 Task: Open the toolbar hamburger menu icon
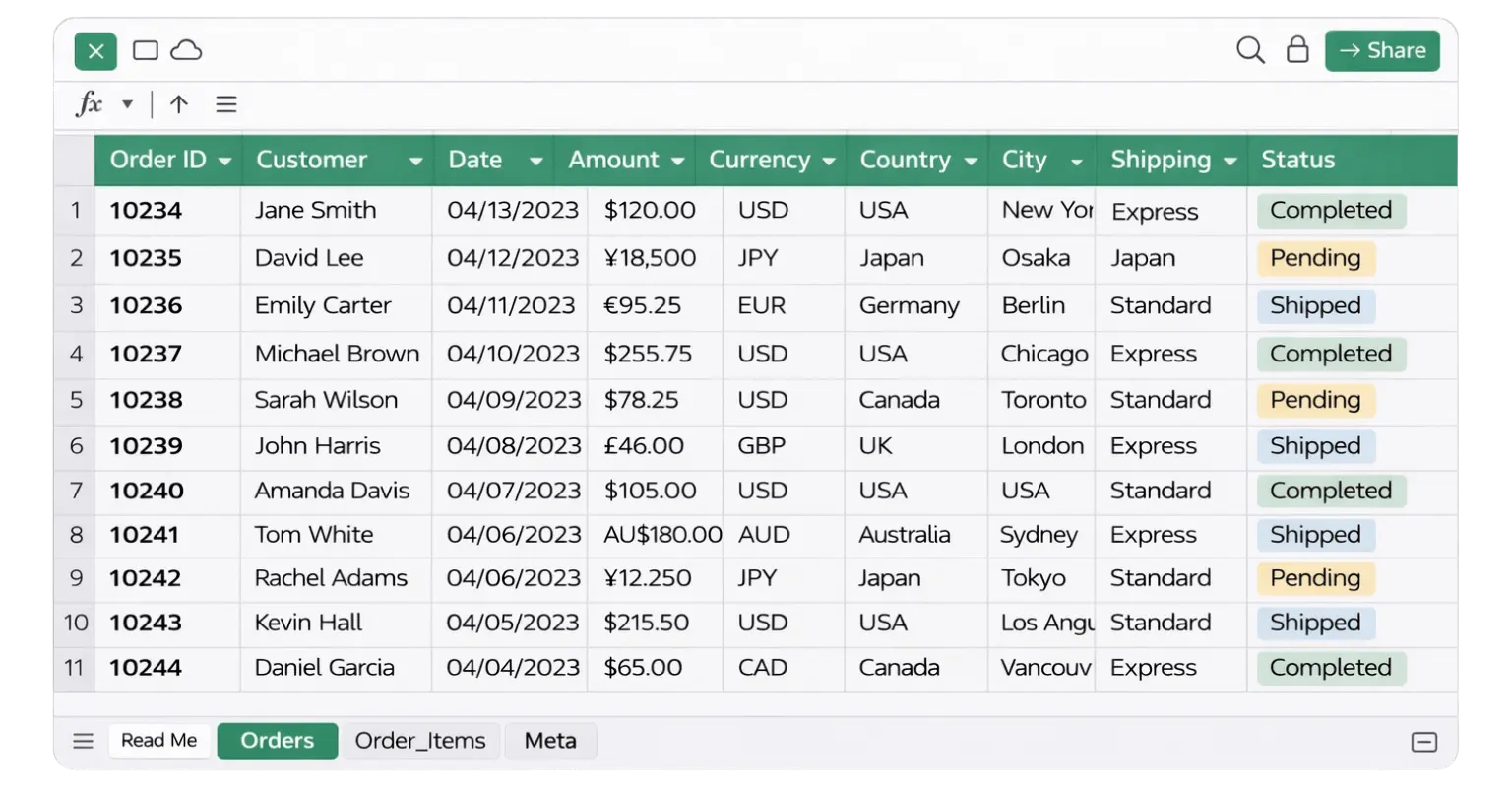click(x=226, y=103)
